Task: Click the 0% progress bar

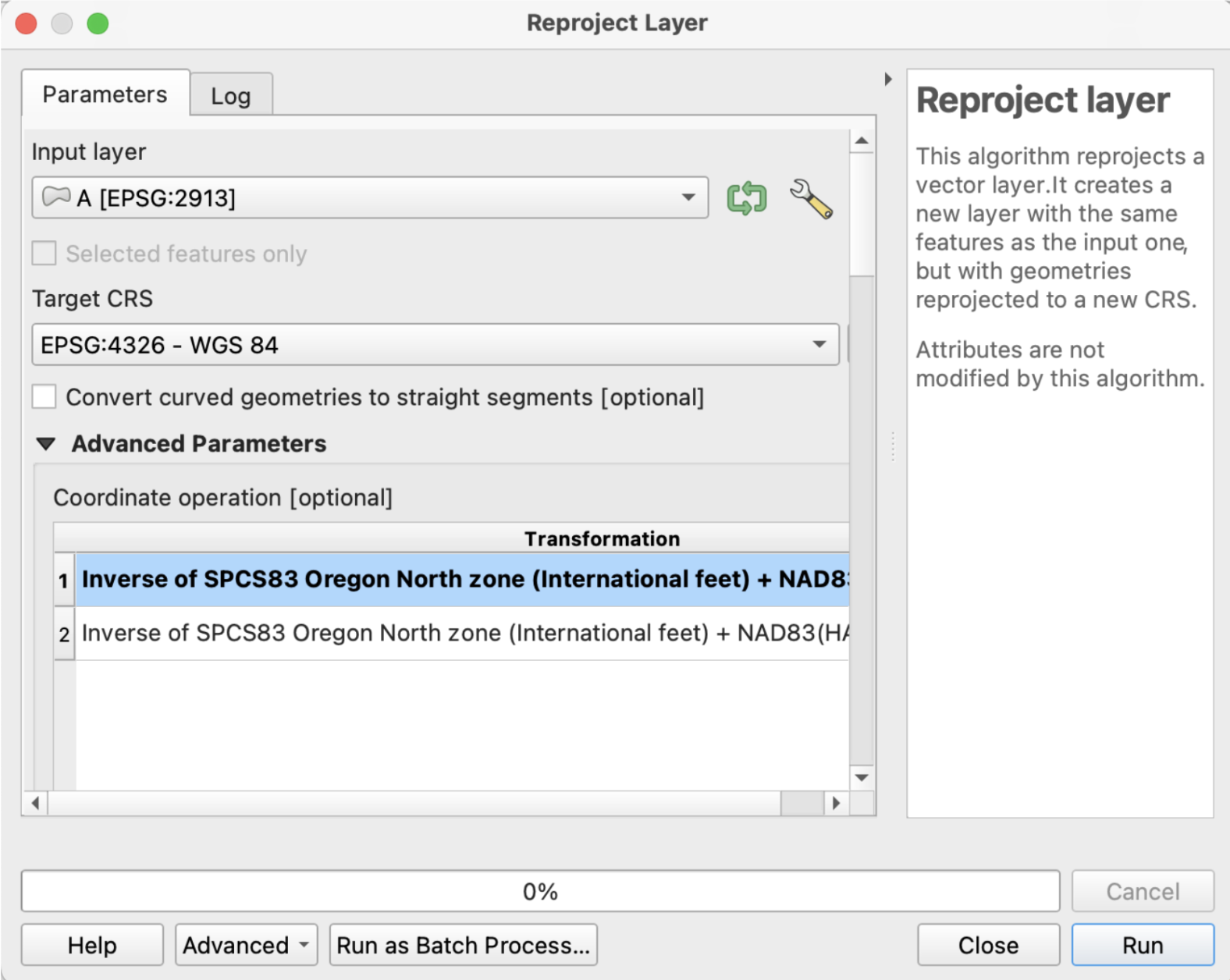Action: [x=539, y=891]
